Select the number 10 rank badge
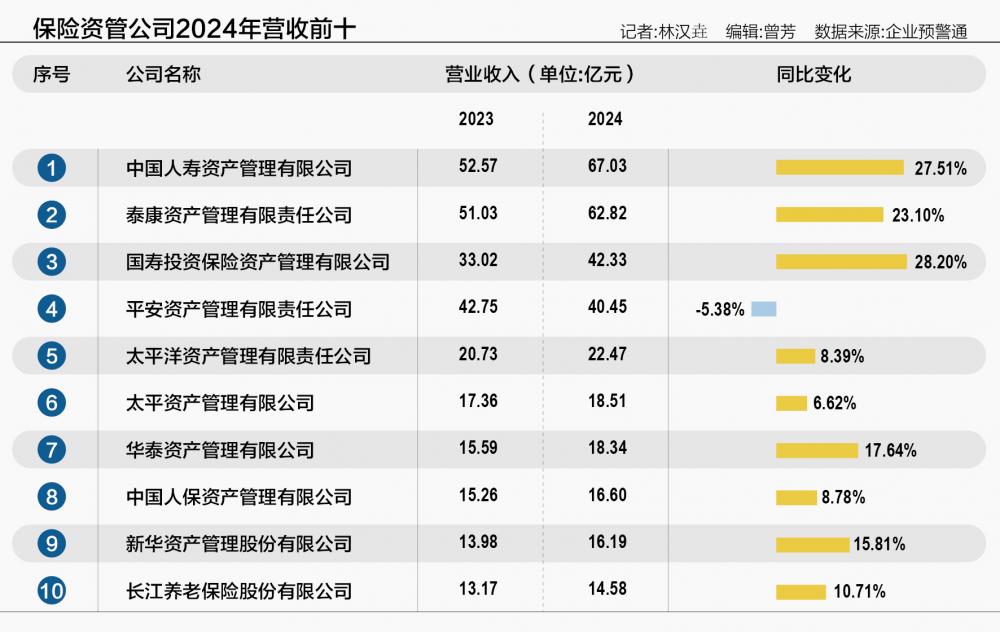This screenshot has height=632, width=1000. point(52,591)
